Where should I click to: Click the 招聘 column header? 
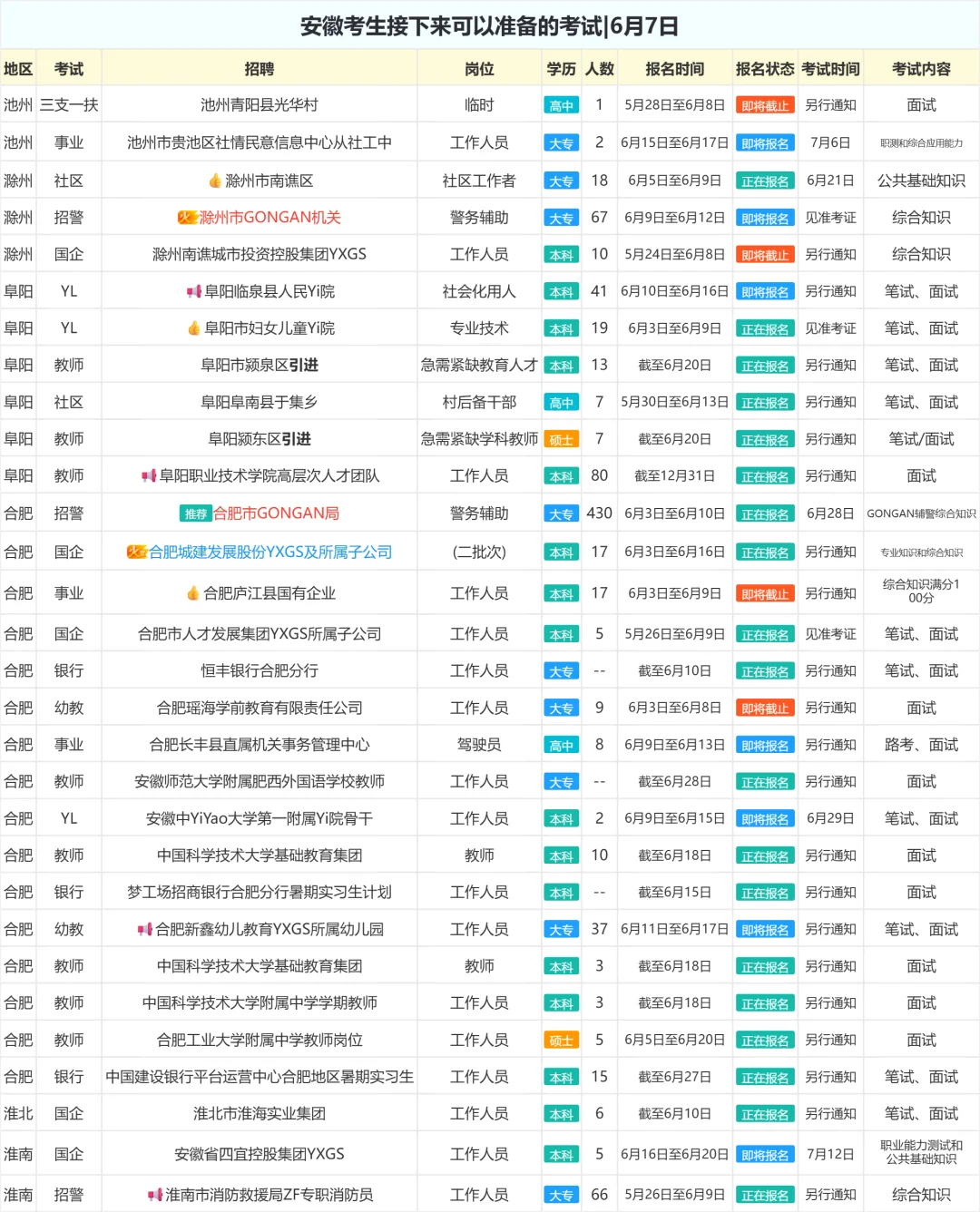click(260, 69)
